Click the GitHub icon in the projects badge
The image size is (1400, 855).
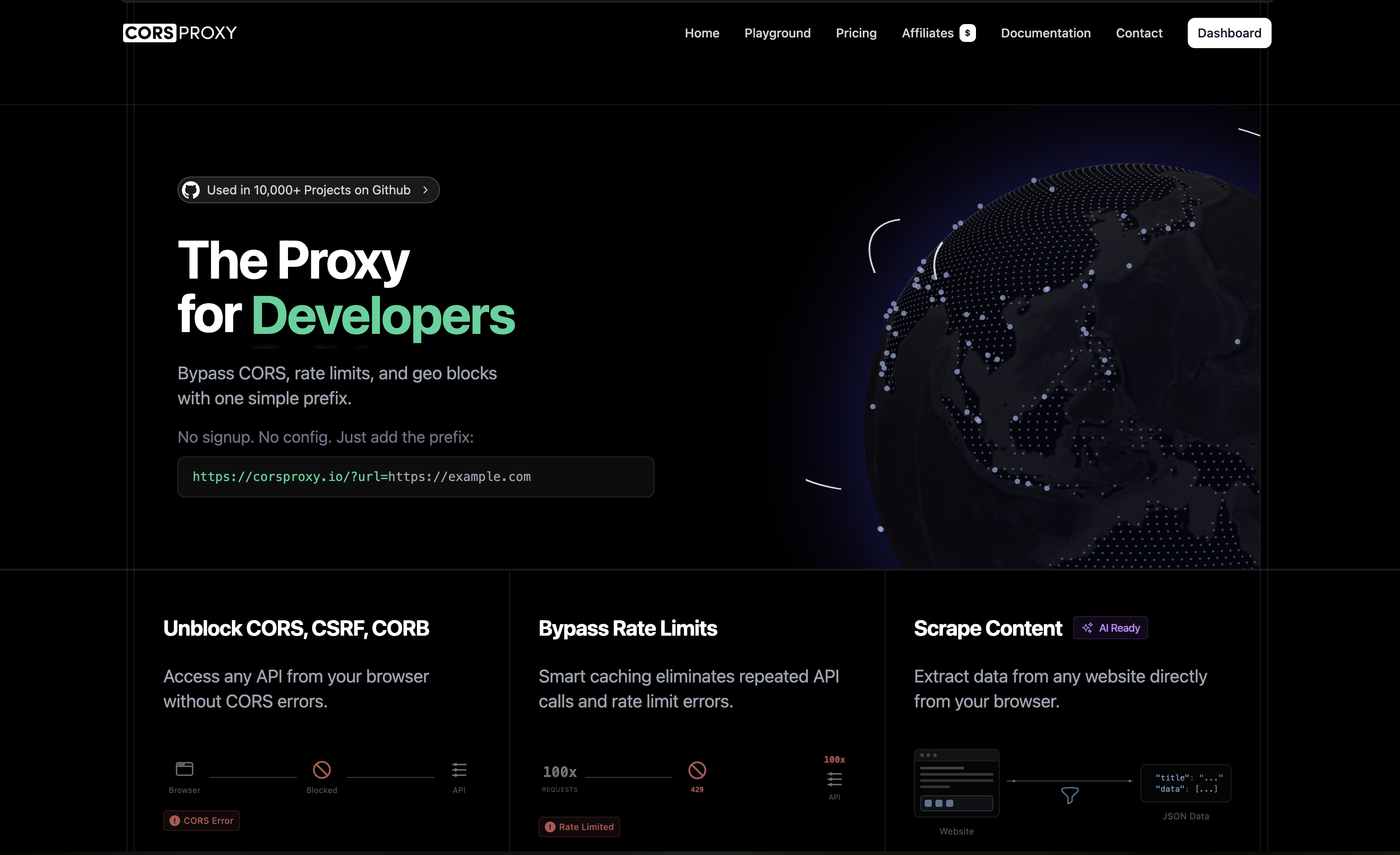coord(191,190)
